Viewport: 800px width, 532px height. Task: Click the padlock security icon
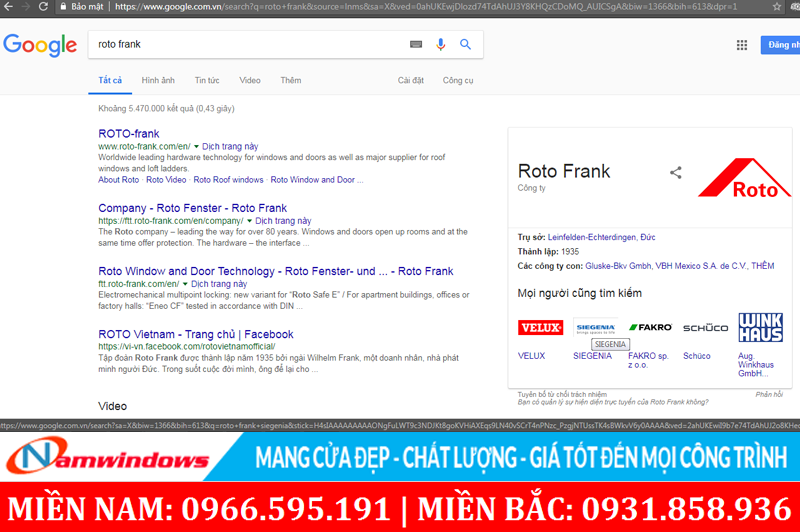coord(63,7)
